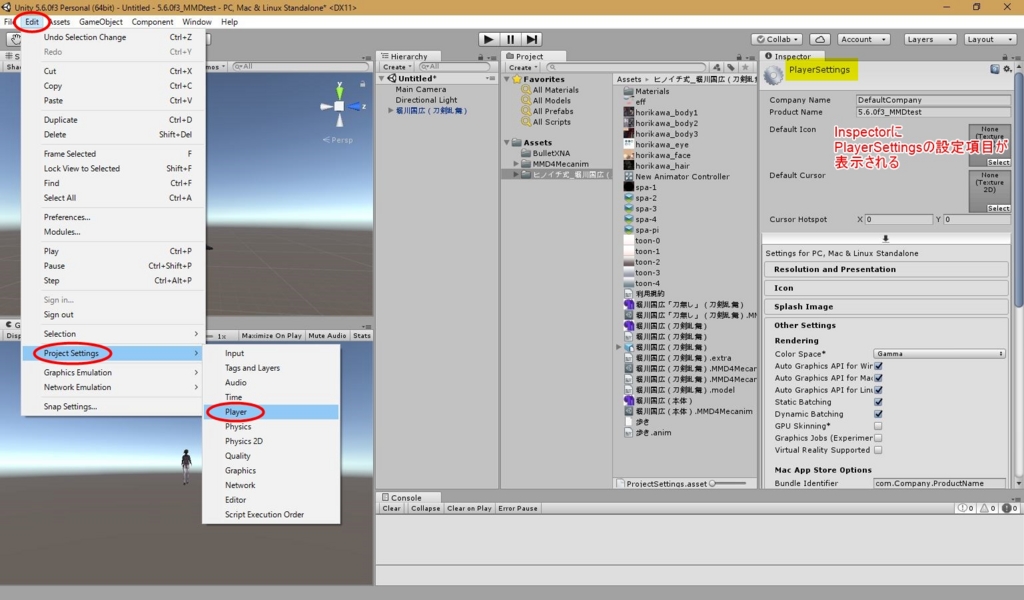
Task: Click the All Scripts search icon
Action: (x=526, y=122)
